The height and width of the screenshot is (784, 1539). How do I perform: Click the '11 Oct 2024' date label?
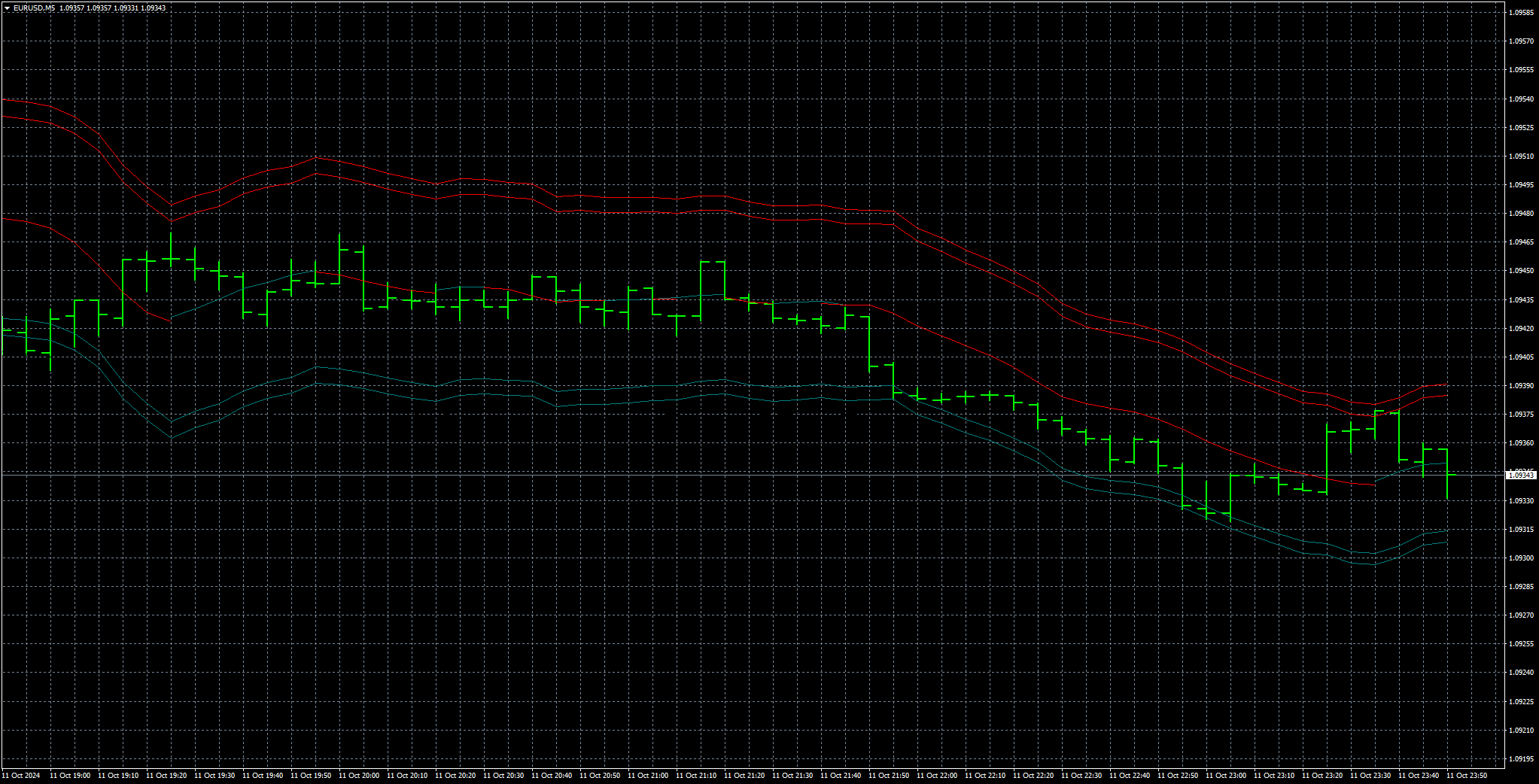[x=21, y=776]
